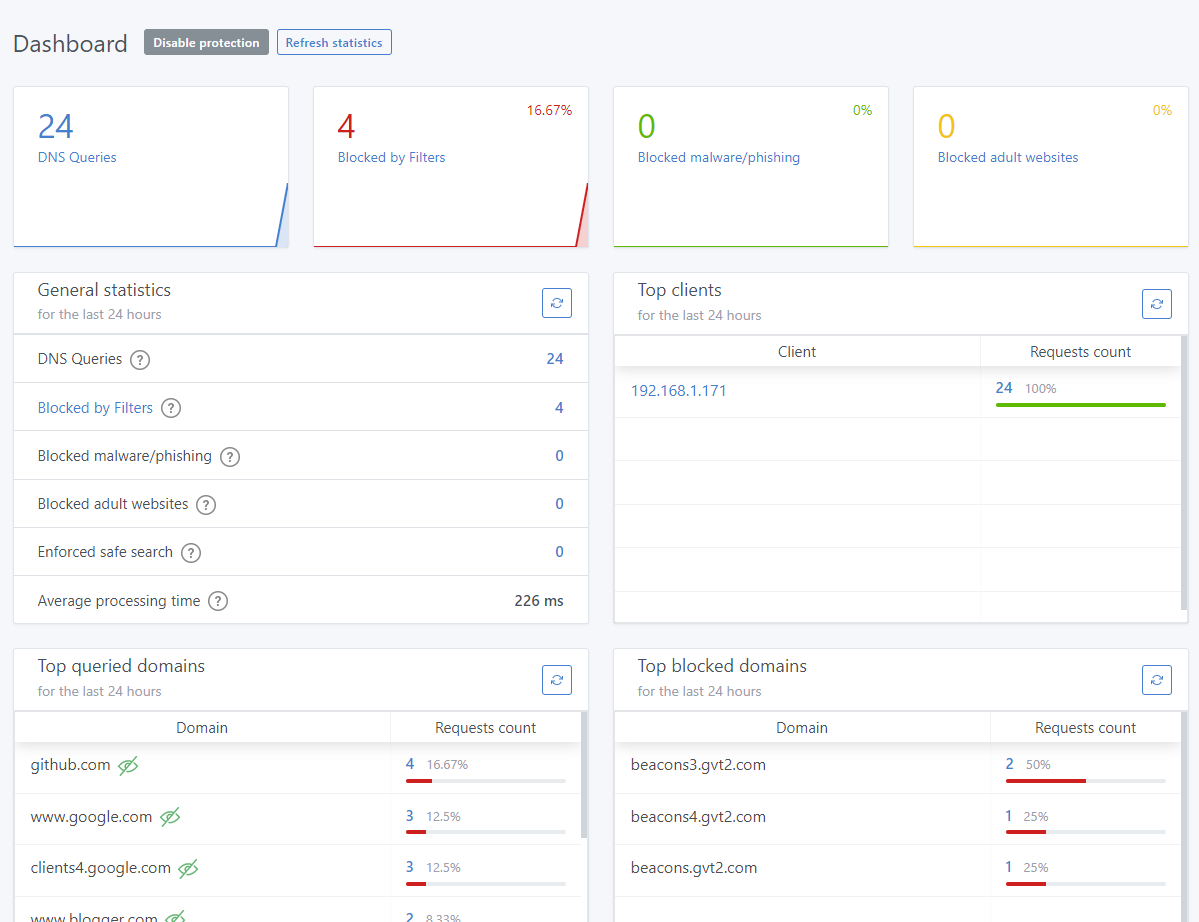Screen dimensions: 1199x922
Task: Open help icon beside Average processing time
Action: pyautogui.click(x=218, y=602)
